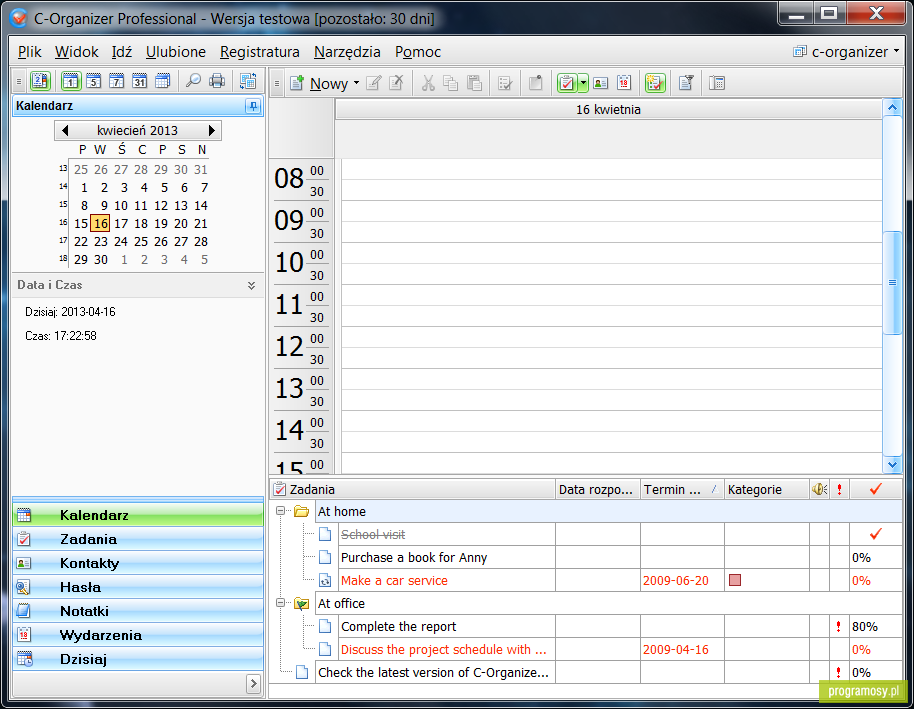
Task: Switch to five-day work week view icon
Action: [x=93, y=81]
